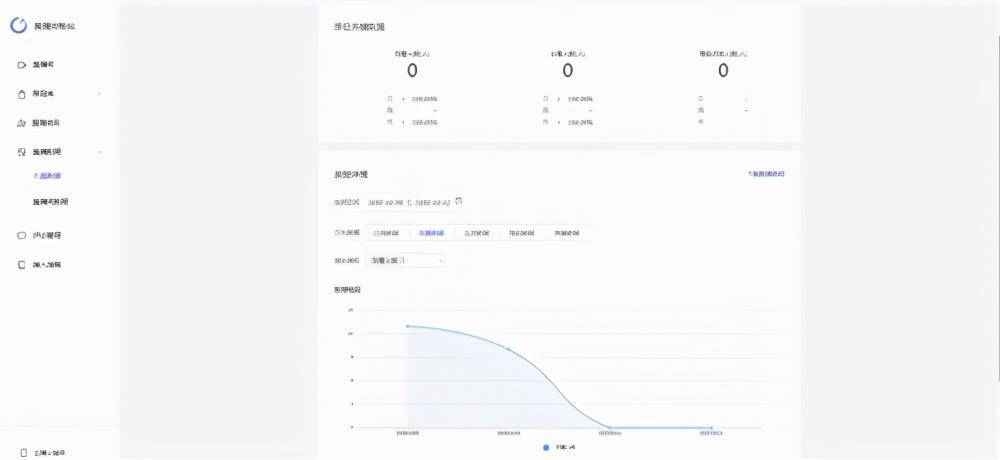Expand the chevron on the bag-icon sidebar item
1000x460 pixels.
[x=99, y=94]
